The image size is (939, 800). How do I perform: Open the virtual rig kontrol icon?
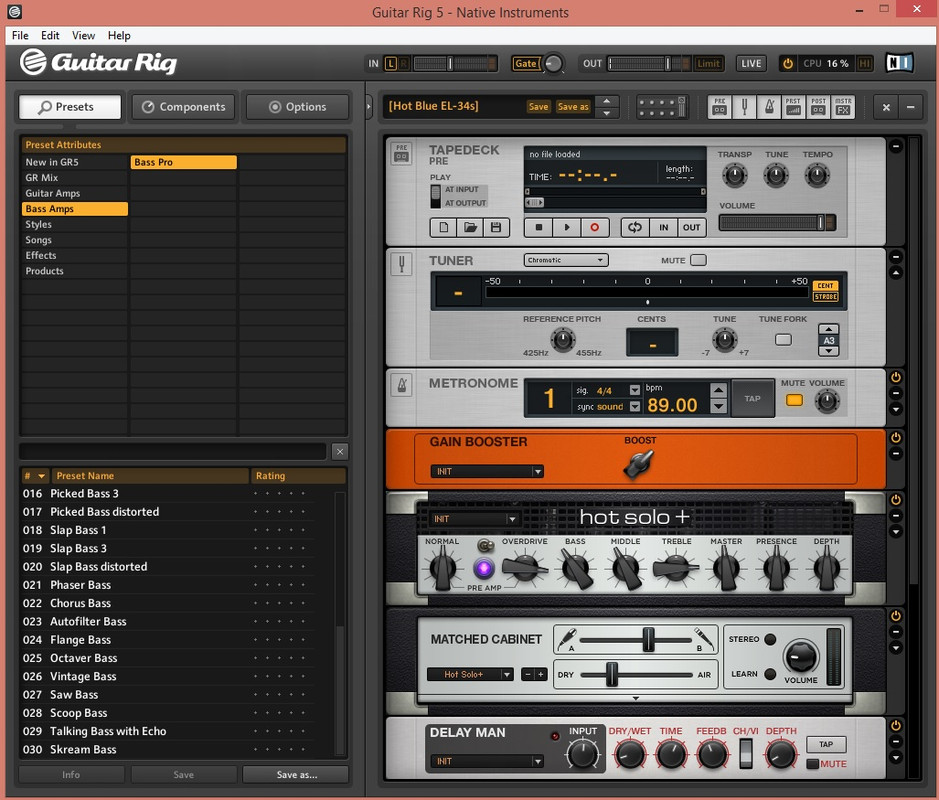coord(661,107)
